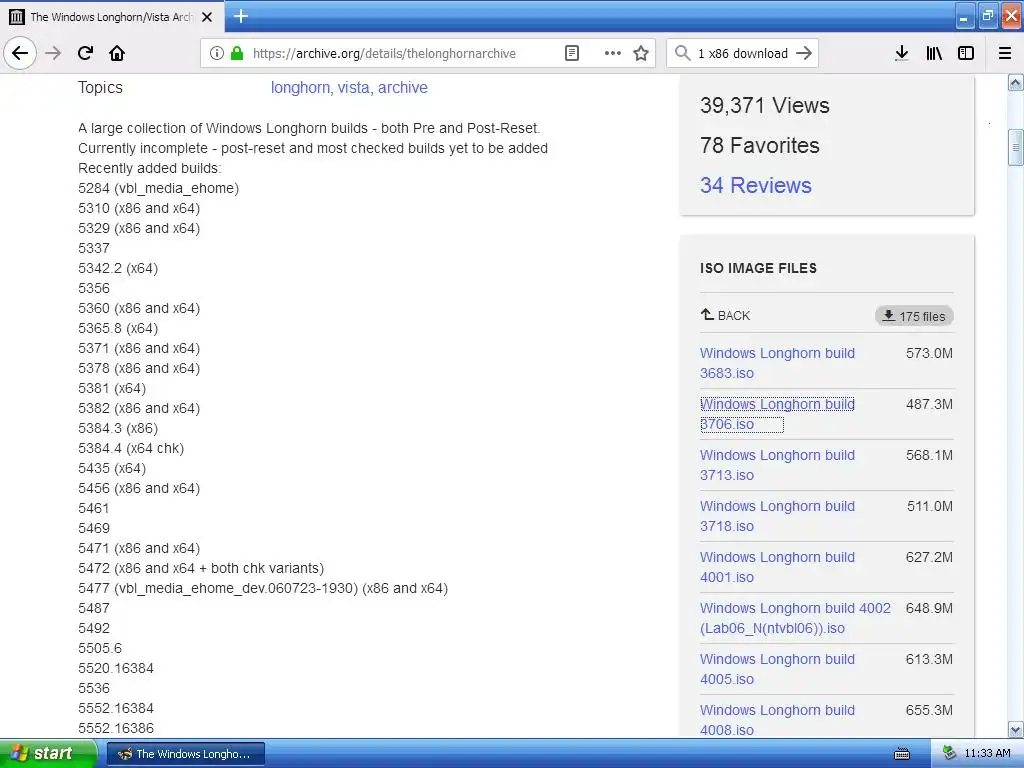Open the longhorn topic link
Image resolution: width=1024 pixels, height=768 pixels.
point(300,88)
